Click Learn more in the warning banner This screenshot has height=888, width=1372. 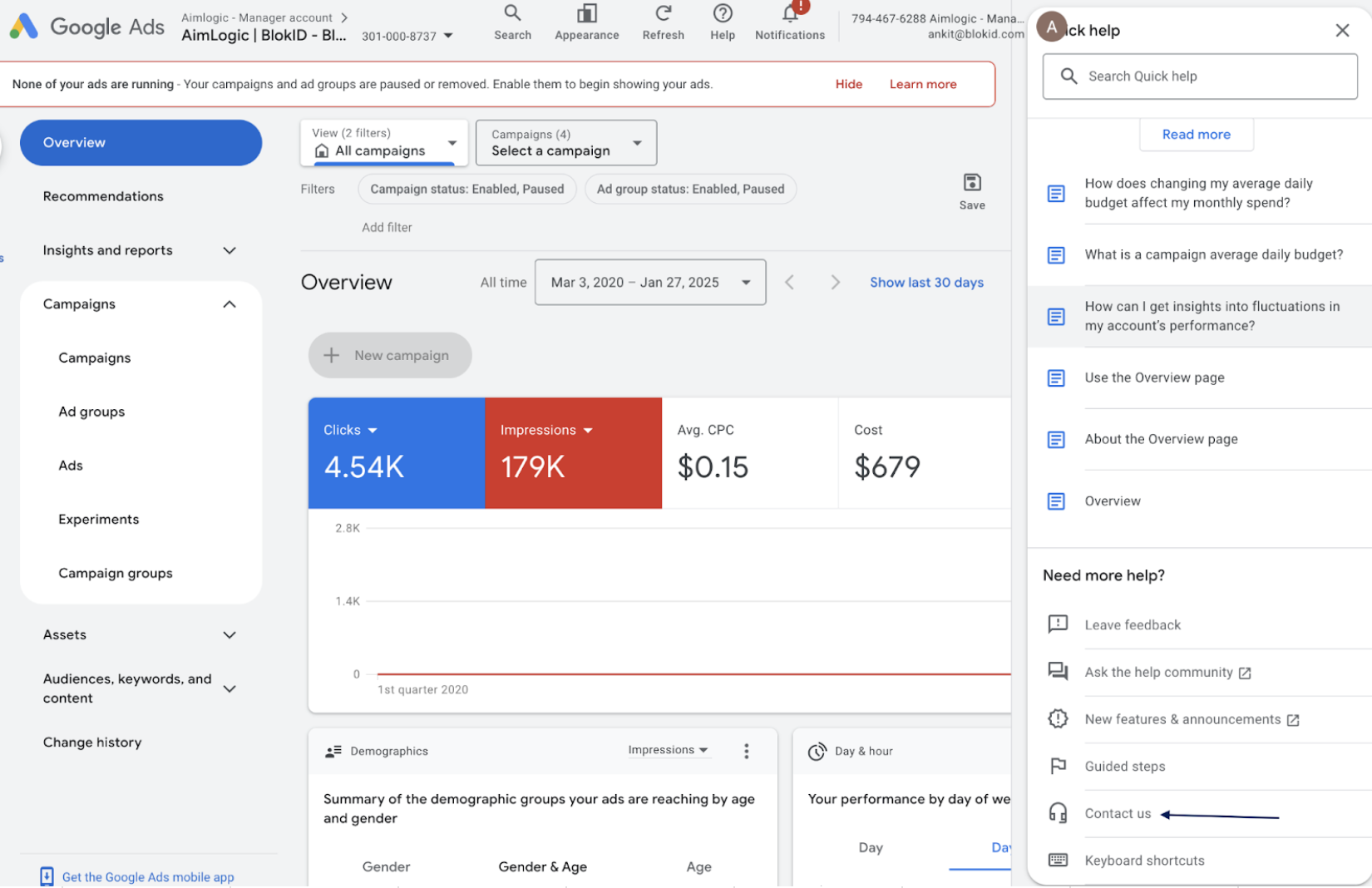[x=923, y=84]
